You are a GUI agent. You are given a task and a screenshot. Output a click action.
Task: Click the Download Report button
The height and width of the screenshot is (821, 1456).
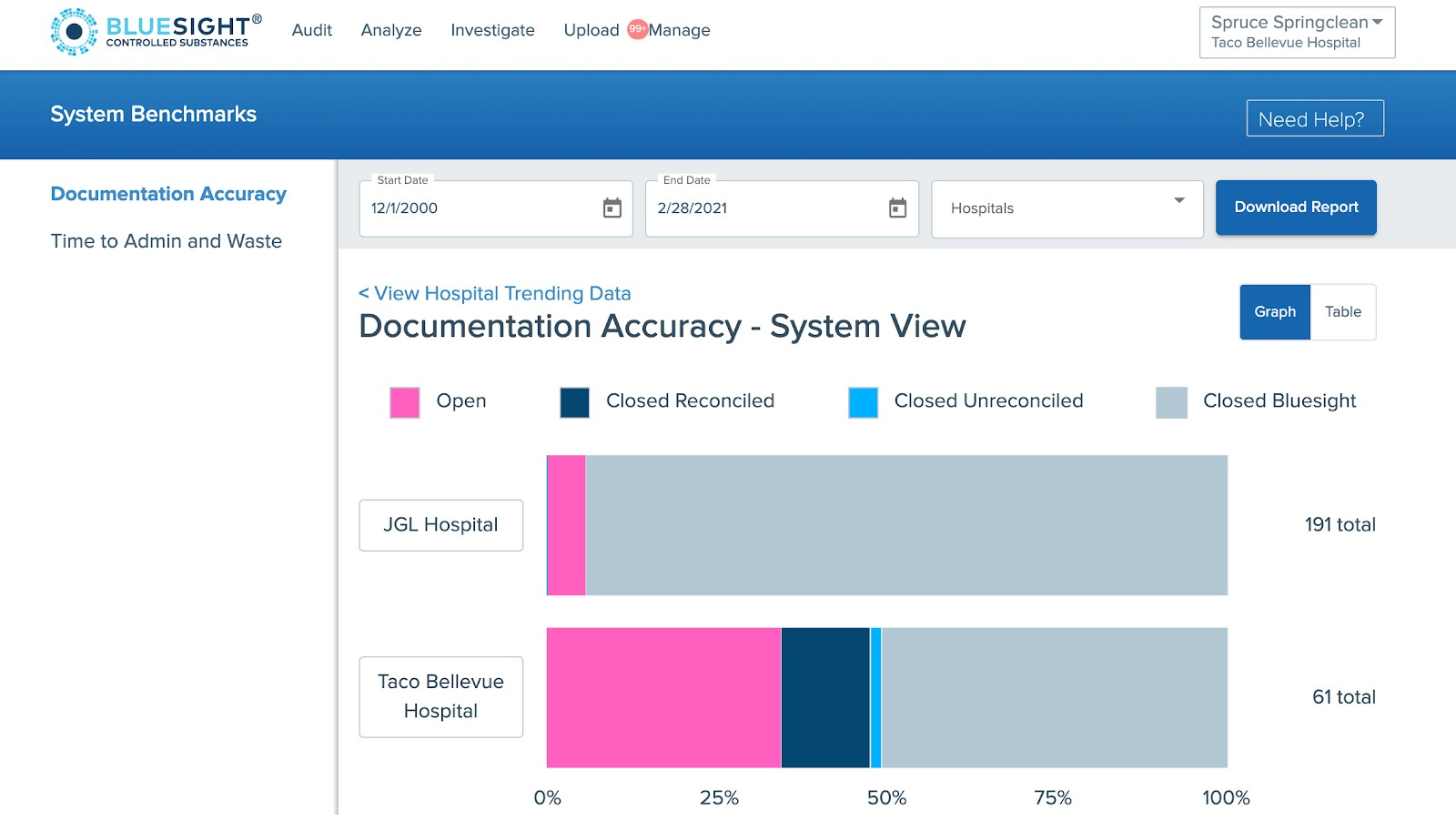coord(1296,208)
